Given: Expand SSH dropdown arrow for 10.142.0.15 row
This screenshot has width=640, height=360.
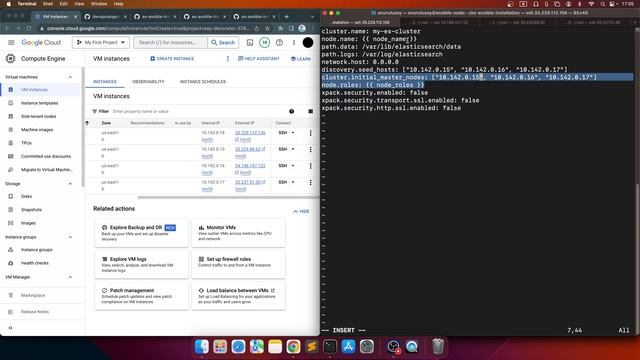Looking at the screenshot, I should (x=293, y=149).
